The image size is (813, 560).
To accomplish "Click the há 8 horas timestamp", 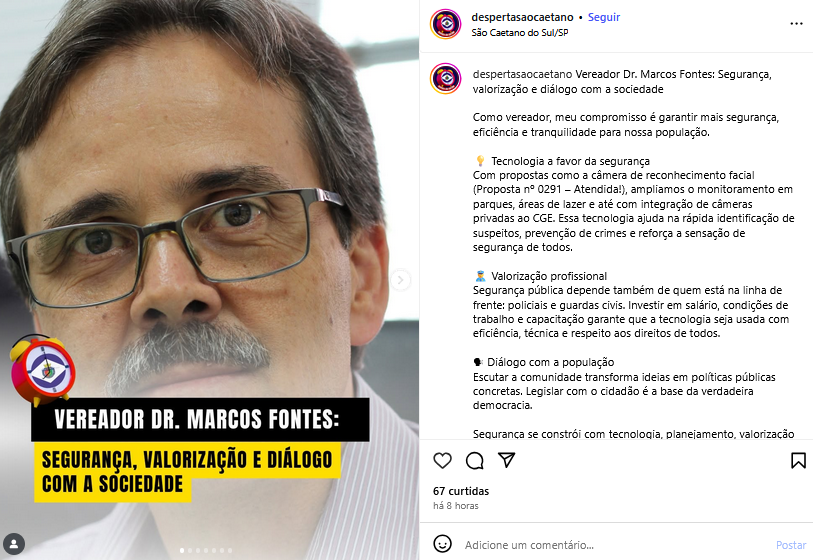I will pos(456,506).
